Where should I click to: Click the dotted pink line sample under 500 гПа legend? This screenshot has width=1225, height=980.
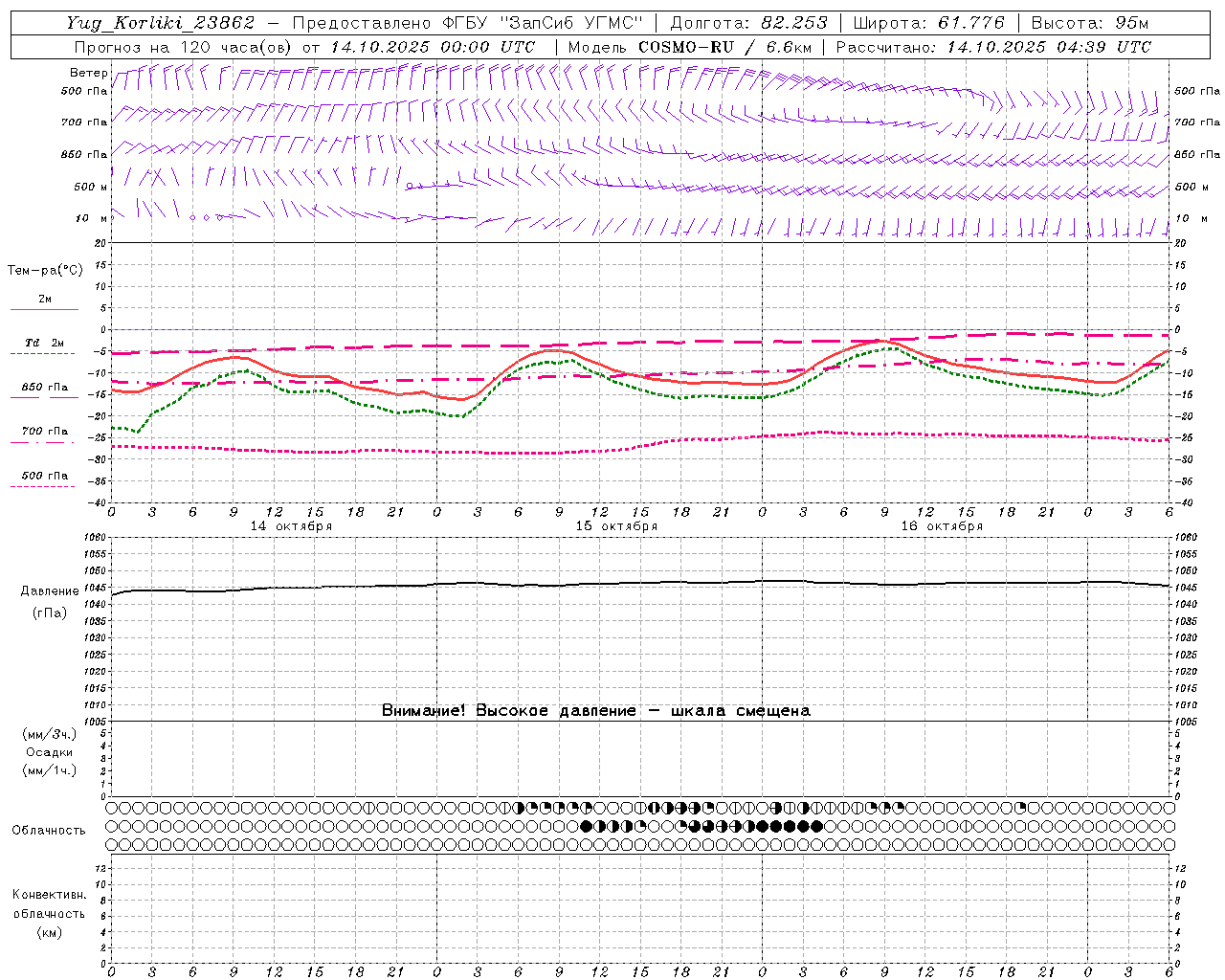43,486
